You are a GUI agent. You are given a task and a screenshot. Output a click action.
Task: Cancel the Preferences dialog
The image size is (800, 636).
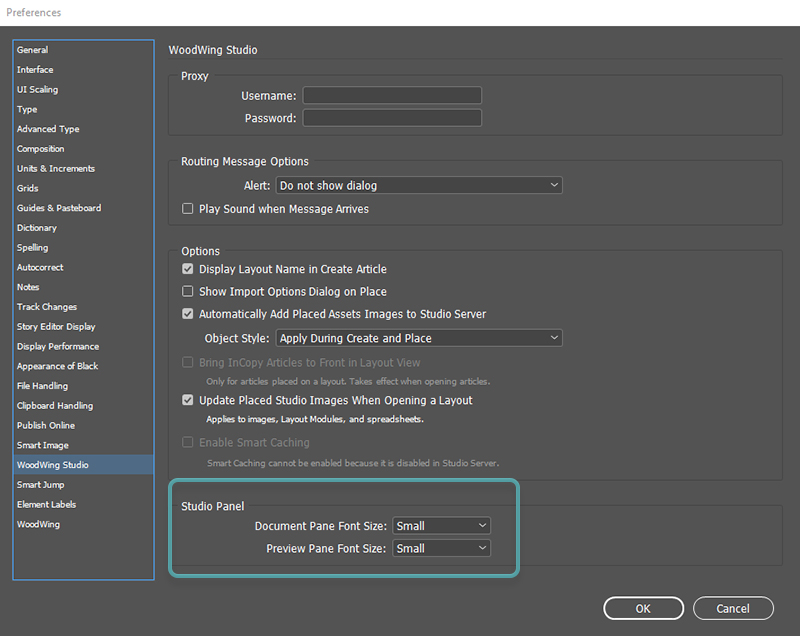(x=733, y=608)
